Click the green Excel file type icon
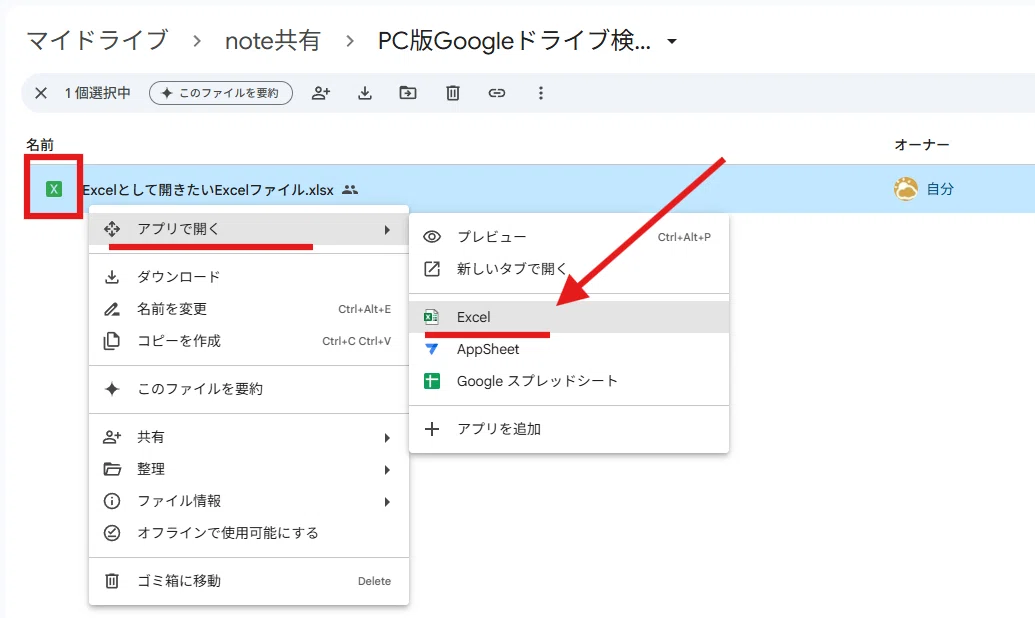1035x618 pixels. click(53, 189)
